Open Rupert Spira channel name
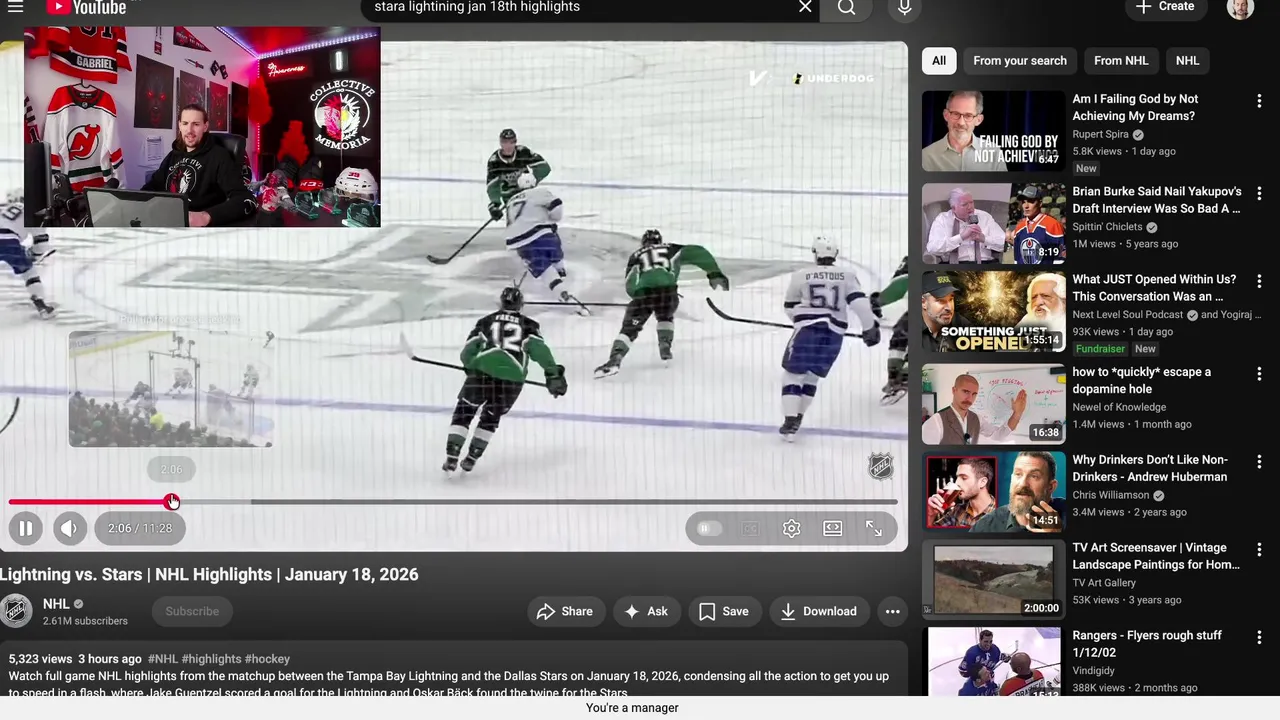1280x720 pixels. click(x=1100, y=134)
